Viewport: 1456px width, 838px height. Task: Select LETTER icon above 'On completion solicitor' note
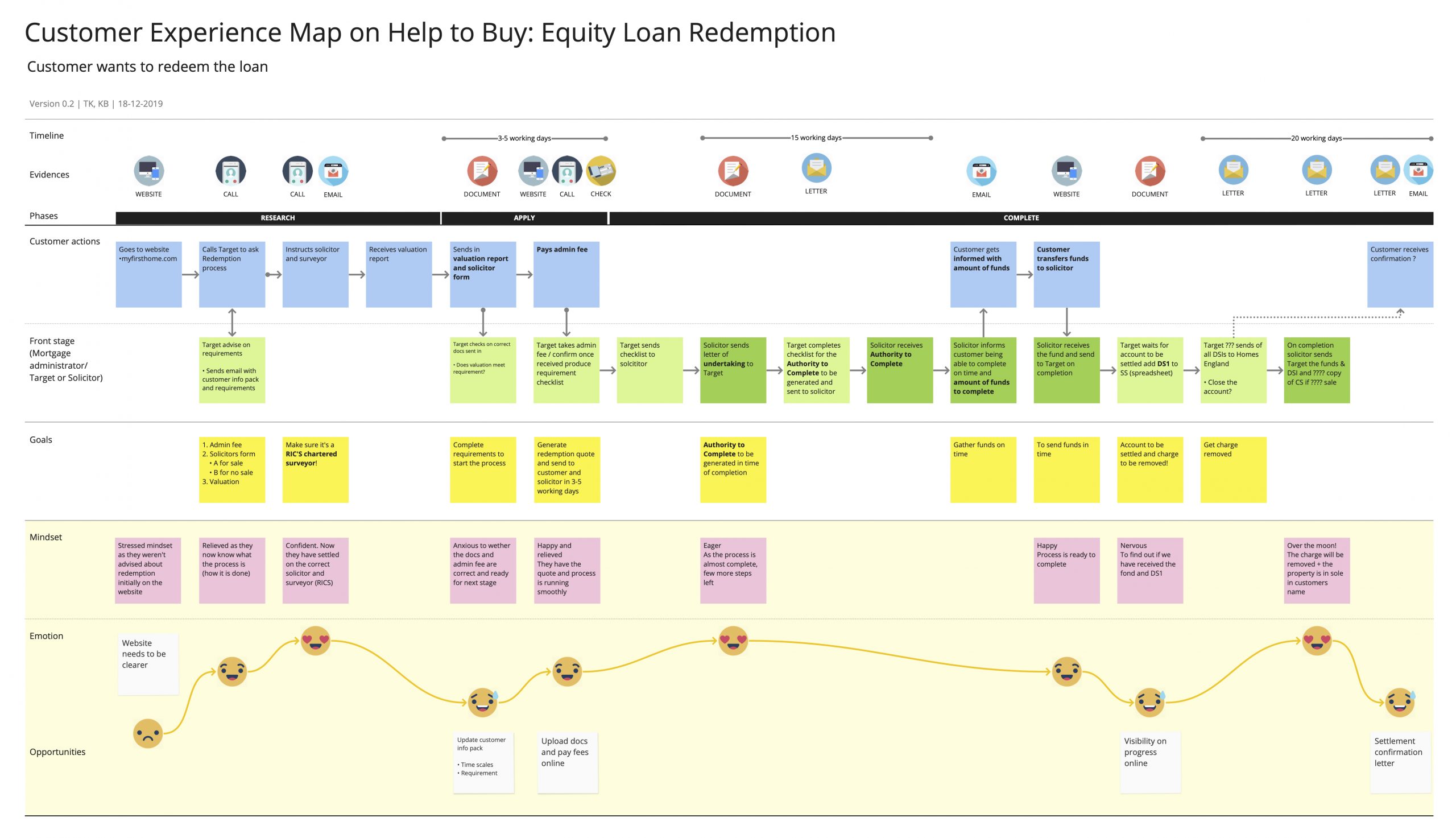coord(1317,170)
